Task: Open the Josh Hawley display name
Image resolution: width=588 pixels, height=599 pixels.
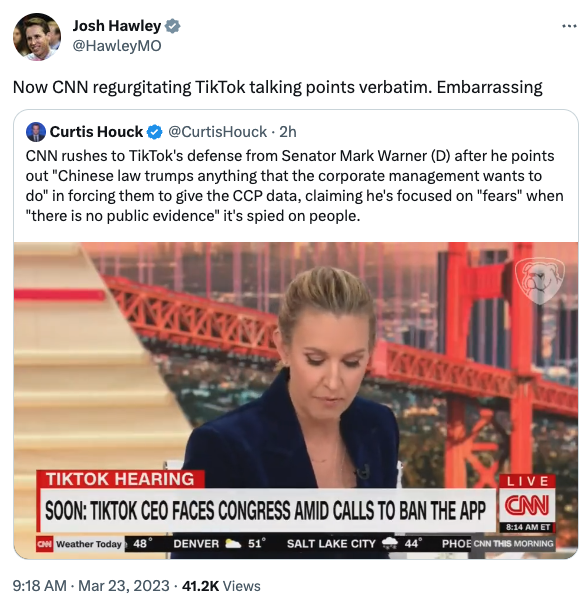Action: (x=117, y=26)
